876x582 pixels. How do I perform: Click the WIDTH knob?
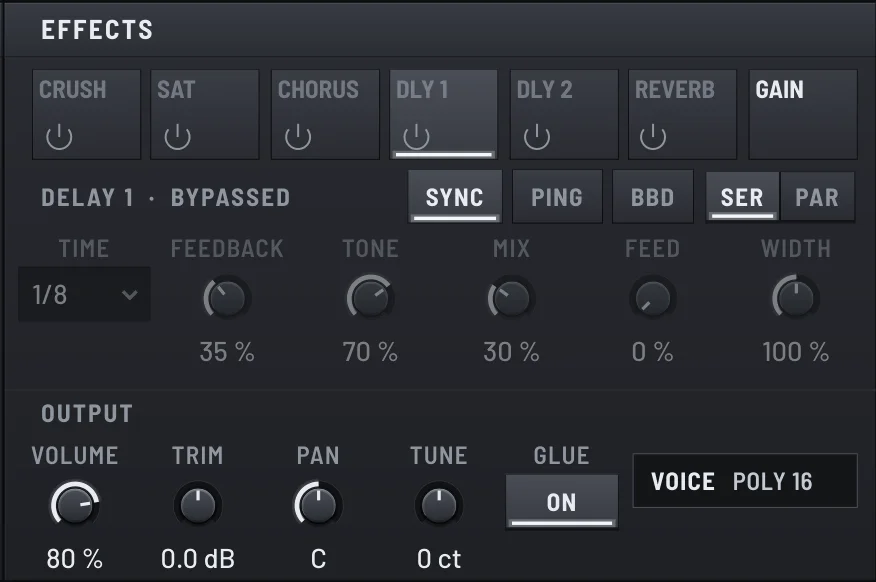tap(796, 298)
